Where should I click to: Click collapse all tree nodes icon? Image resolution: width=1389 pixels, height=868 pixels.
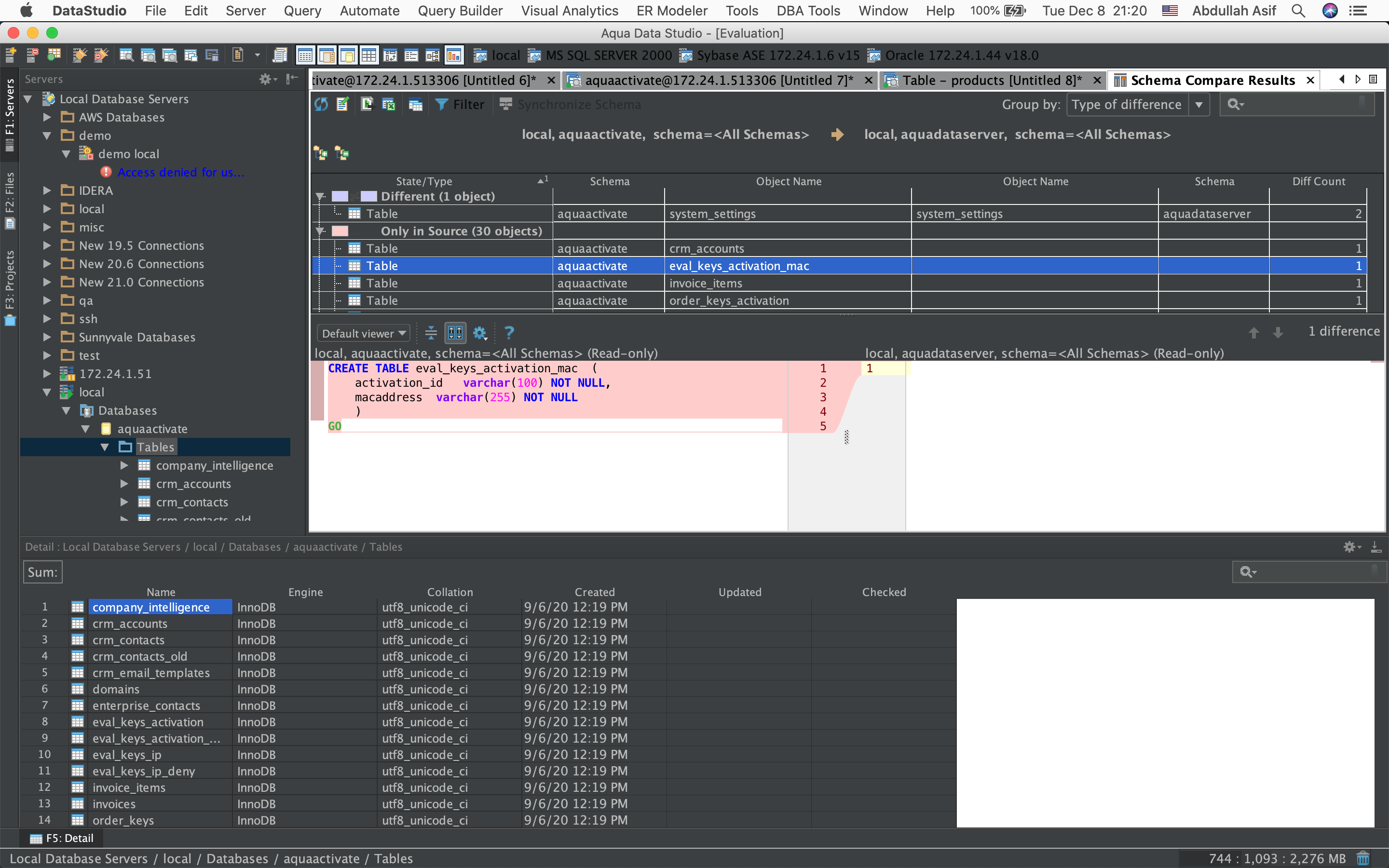[342, 153]
